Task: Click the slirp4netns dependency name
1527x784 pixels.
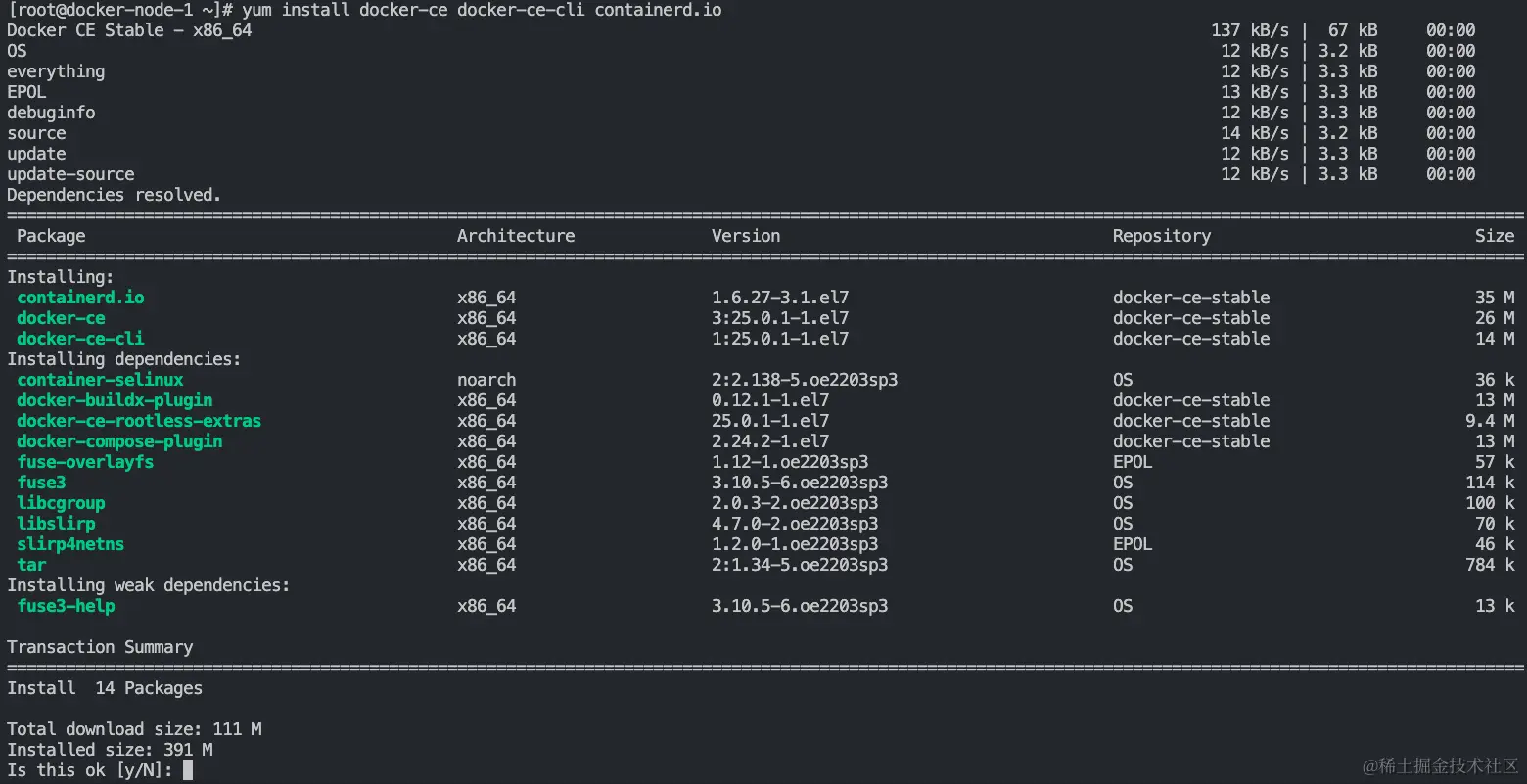Action: pyautogui.click(x=70, y=543)
